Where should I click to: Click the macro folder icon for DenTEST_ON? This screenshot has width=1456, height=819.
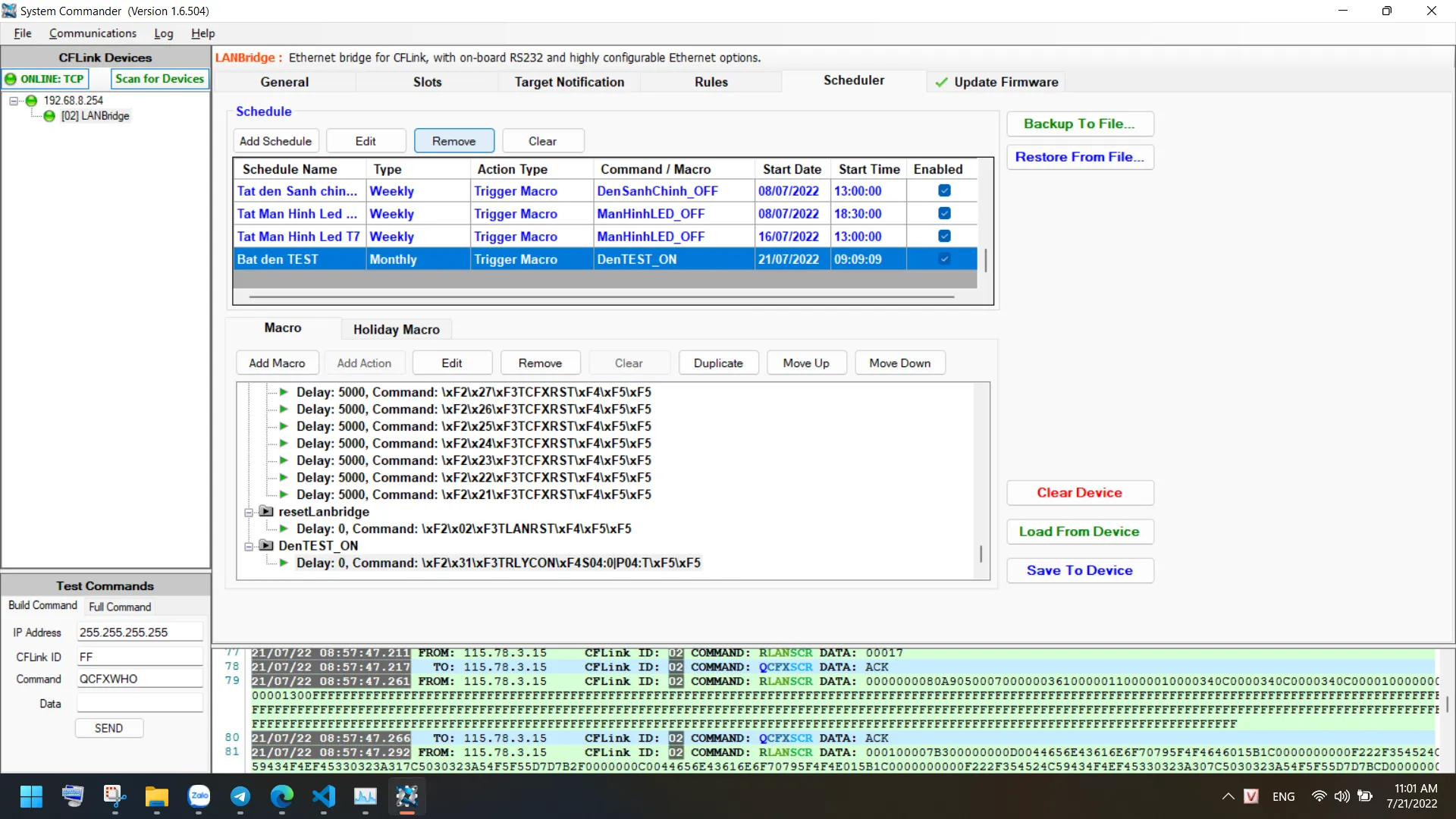click(x=266, y=546)
